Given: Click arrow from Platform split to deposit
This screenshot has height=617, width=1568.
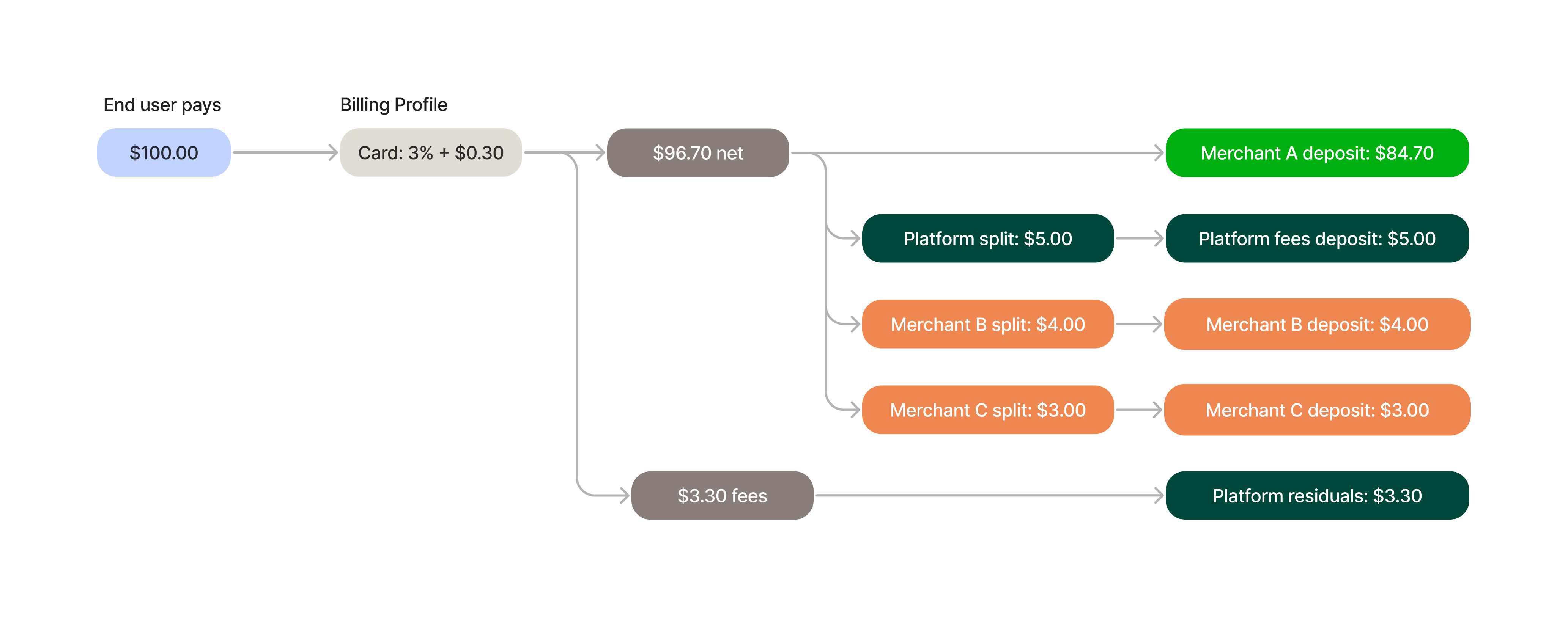Looking at the screenshot, I should [1140, 239].
